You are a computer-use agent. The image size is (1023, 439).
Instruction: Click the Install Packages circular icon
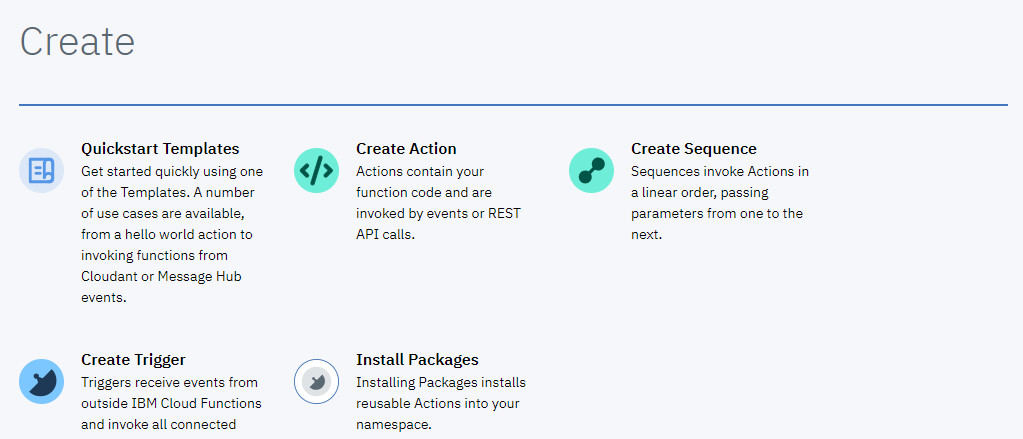tap(316, 381)
